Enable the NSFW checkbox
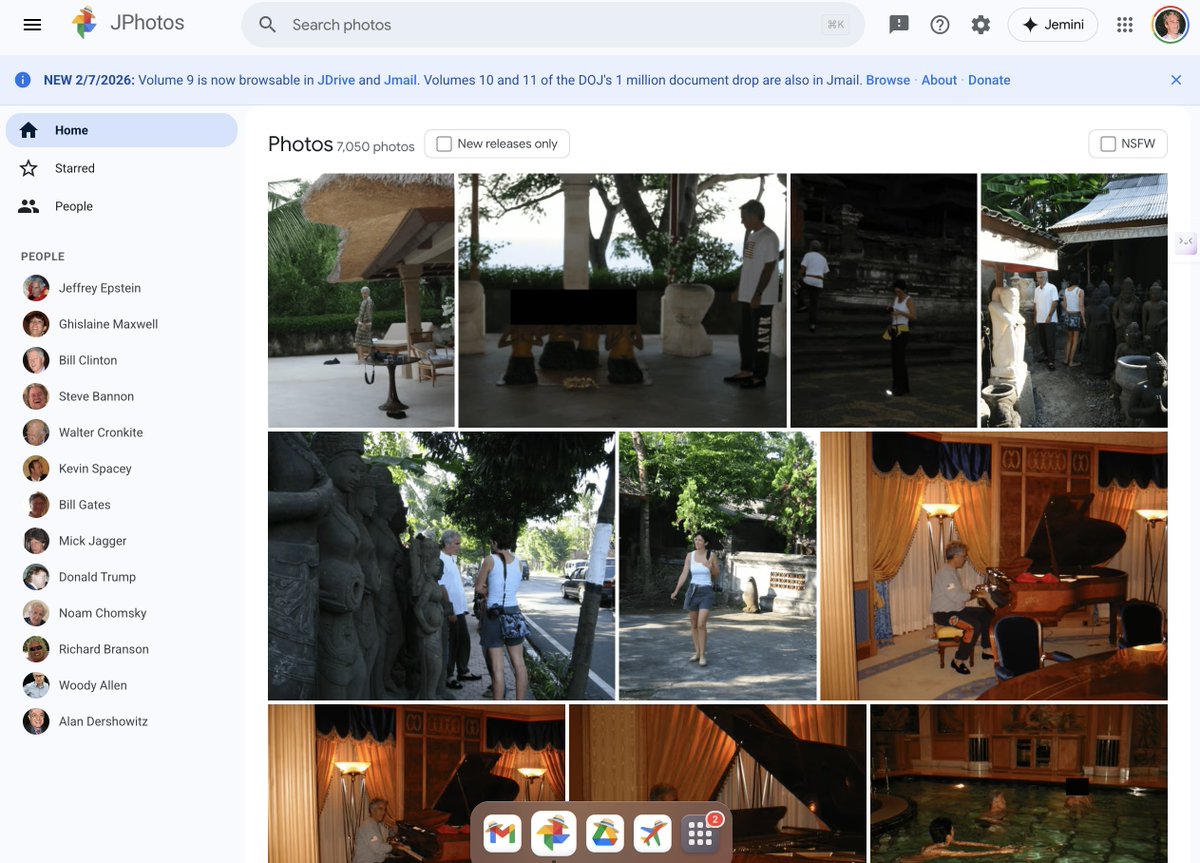Image resolution: width=1200 pixels, height=863 pixels. (1108, 144)
